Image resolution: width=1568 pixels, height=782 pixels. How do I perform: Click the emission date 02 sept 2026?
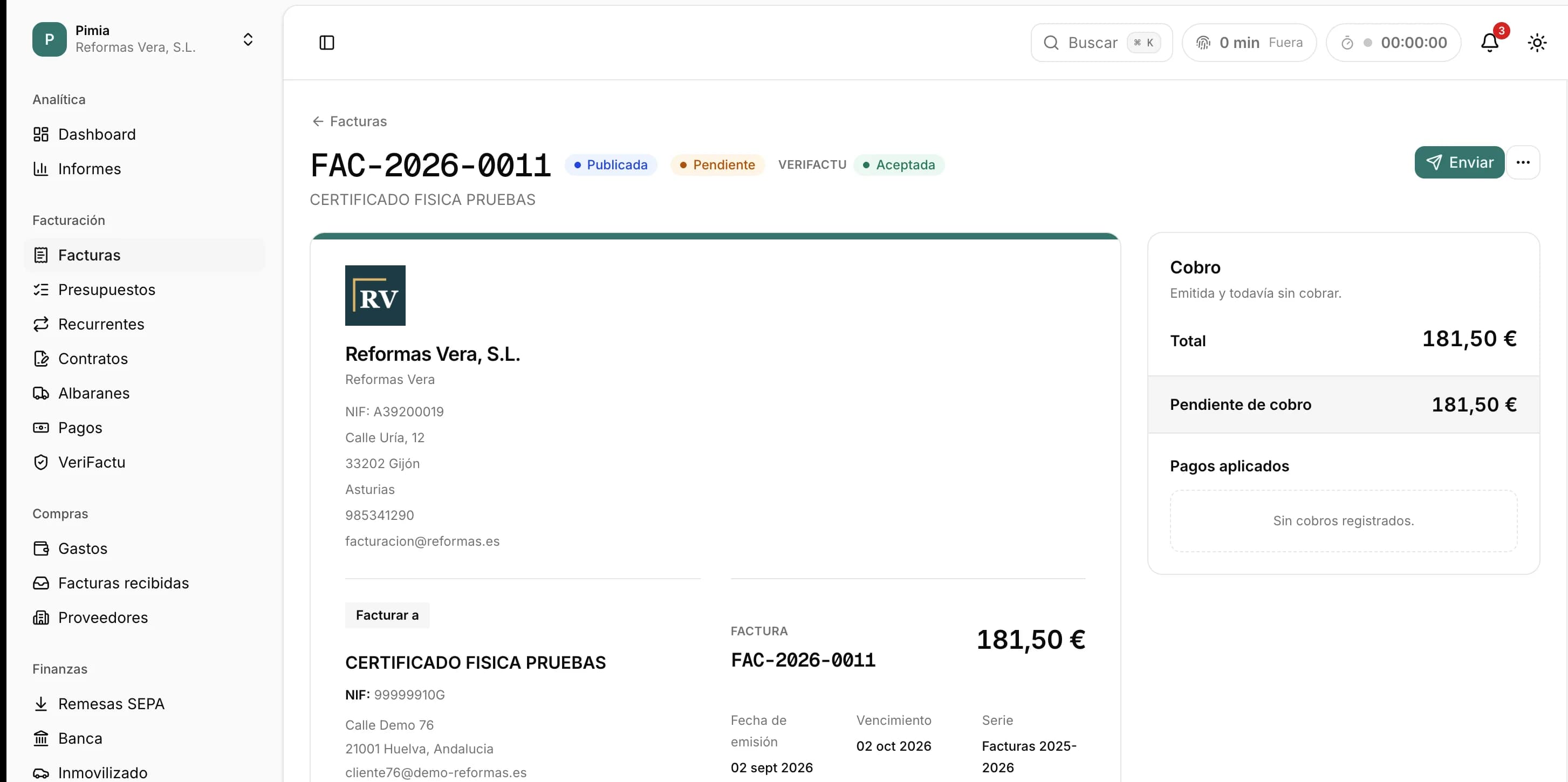[x=771, y=768]
